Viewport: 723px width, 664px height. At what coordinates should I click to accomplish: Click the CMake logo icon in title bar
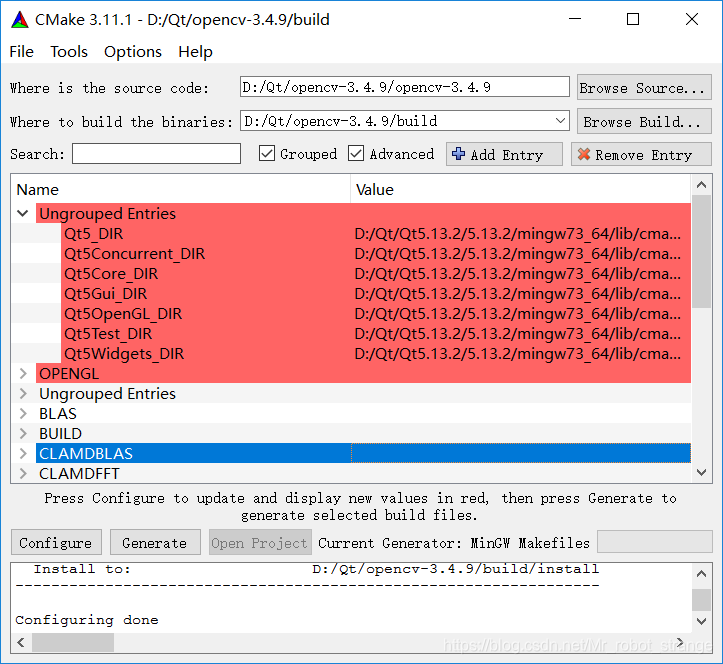(x=20, y=19)
